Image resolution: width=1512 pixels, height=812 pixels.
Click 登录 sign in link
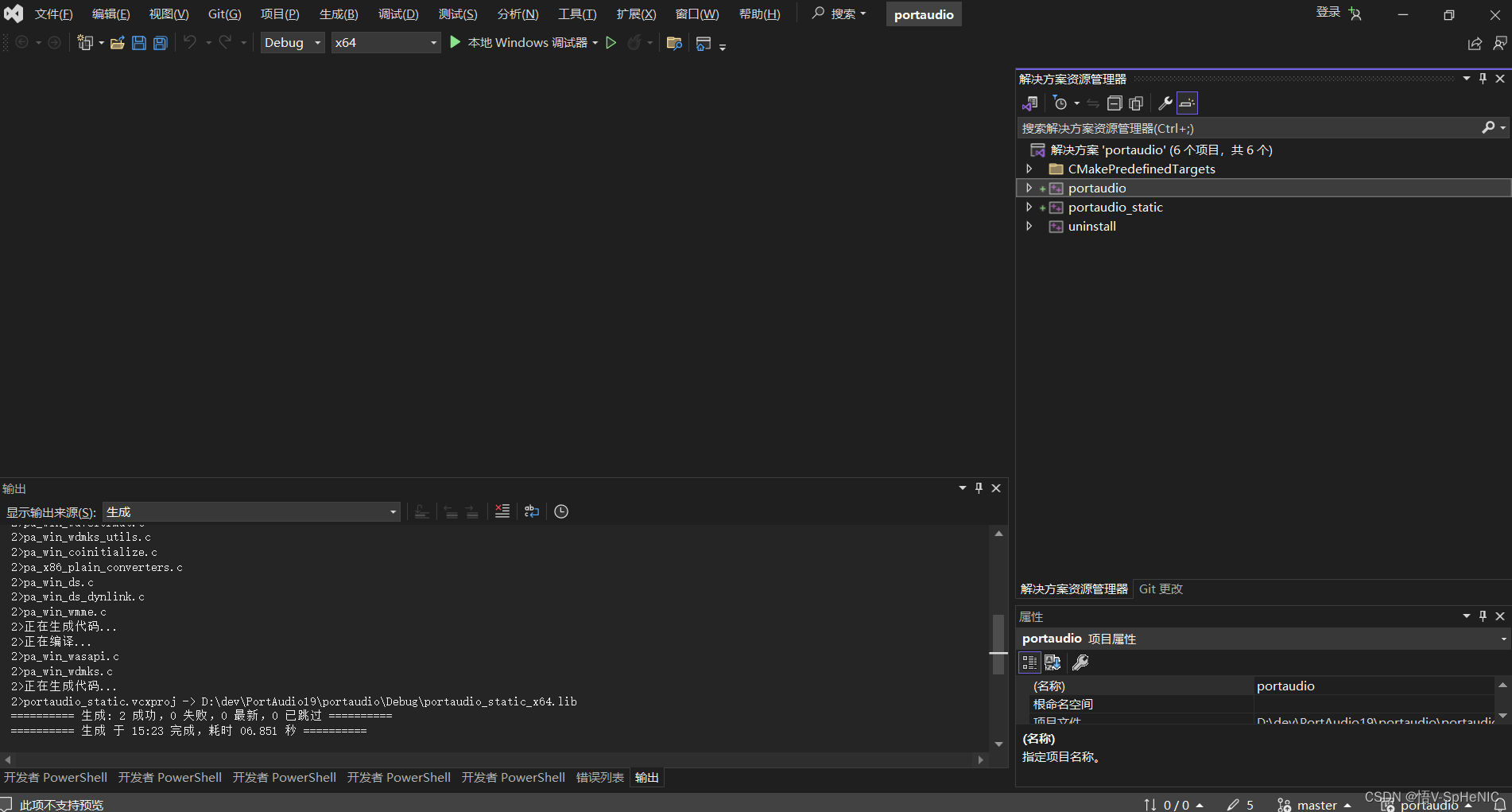(1328, 12)
